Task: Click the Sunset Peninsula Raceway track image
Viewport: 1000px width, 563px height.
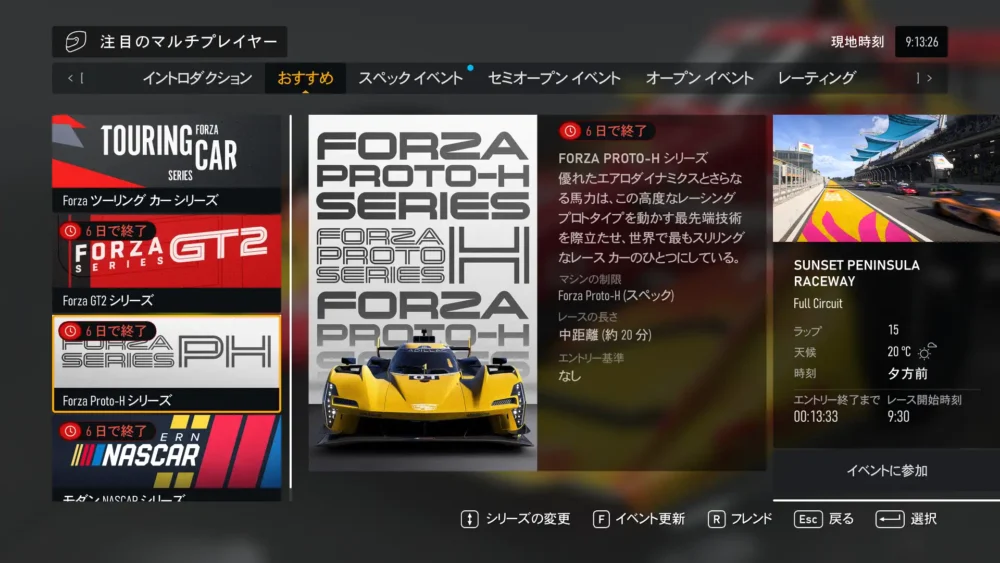Action: (886, 179)
